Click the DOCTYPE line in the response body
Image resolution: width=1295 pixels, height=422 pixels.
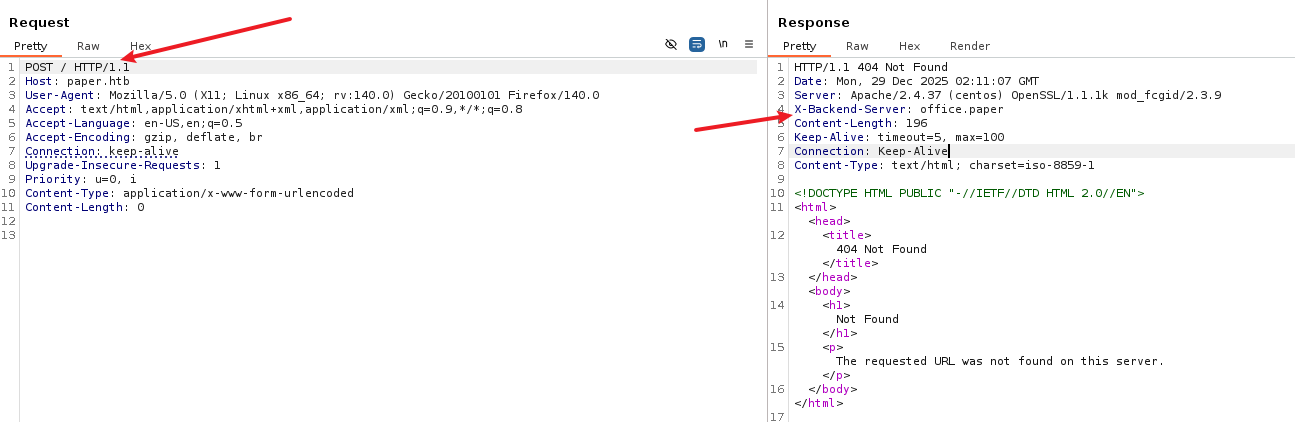click(968, 193)
